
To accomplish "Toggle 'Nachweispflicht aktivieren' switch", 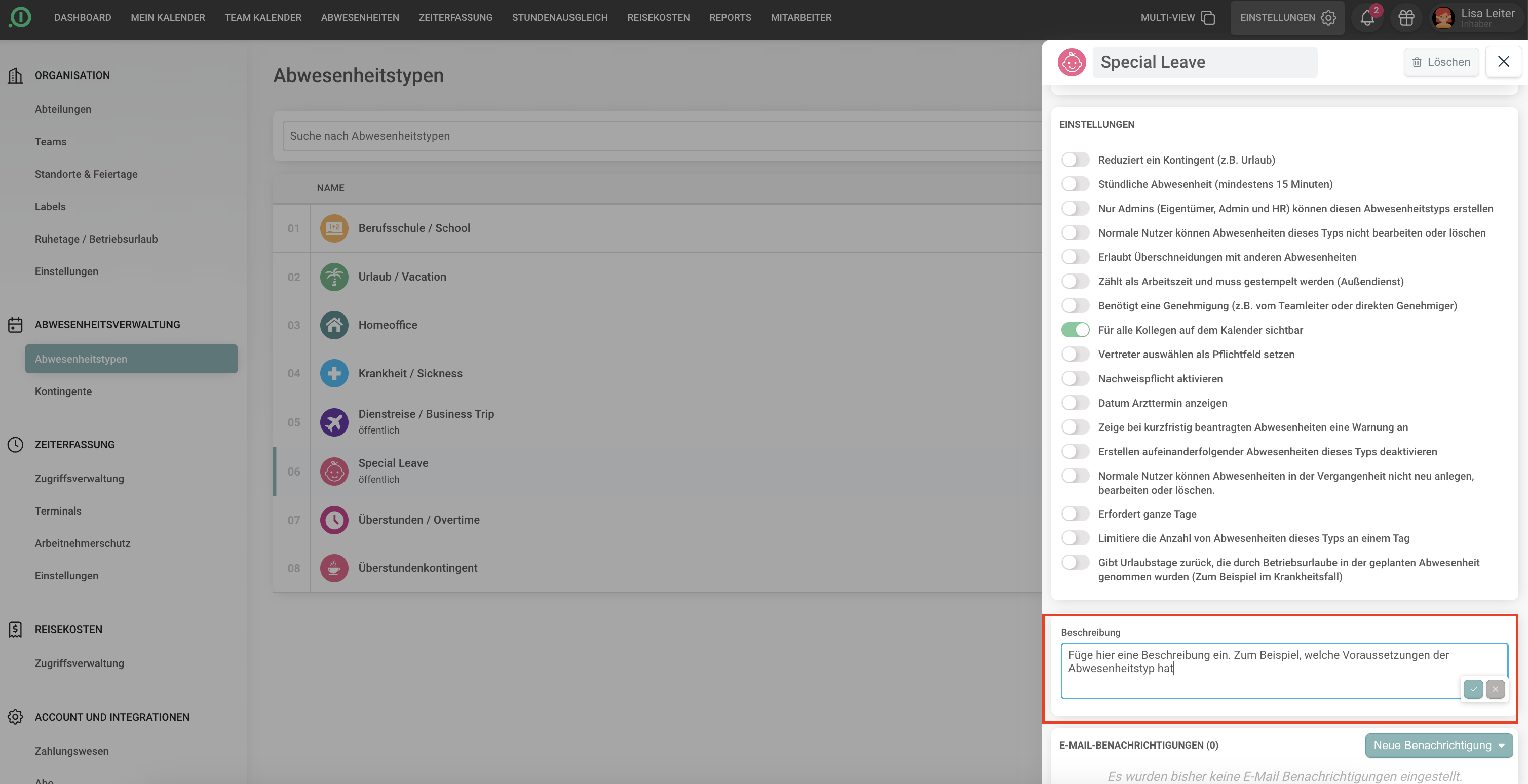I will 1076,378.
